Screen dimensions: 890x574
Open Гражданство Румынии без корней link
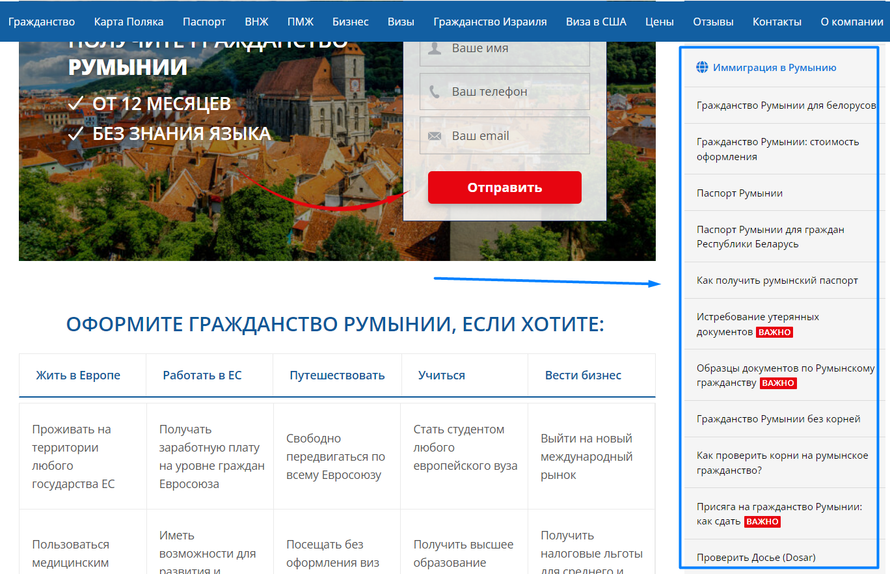778,419
